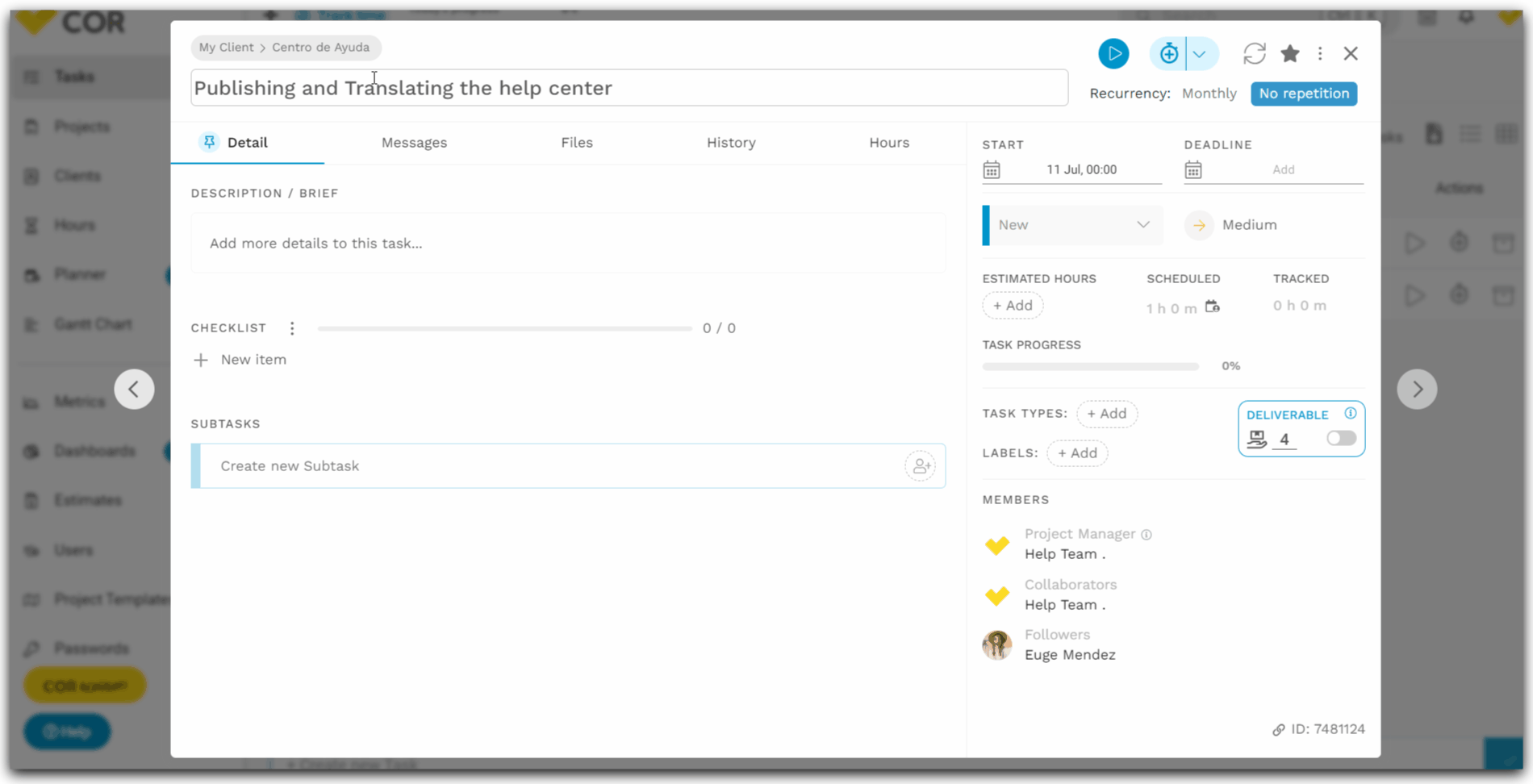
Task: Click the recurrency refresh icon
Action: click(1254, 53)
